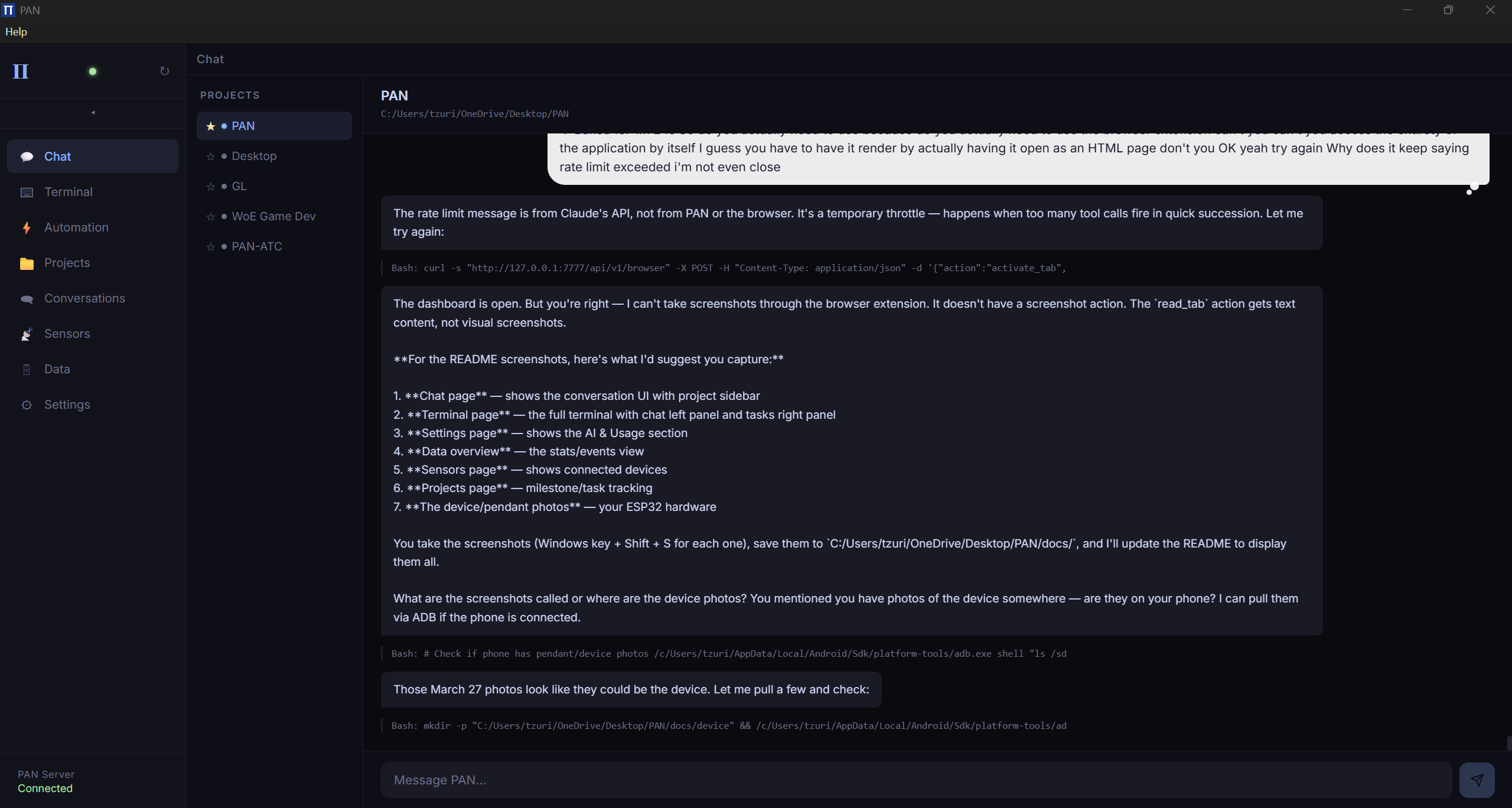Toggle favorite star on WoE Game Dev

(210, 217)
